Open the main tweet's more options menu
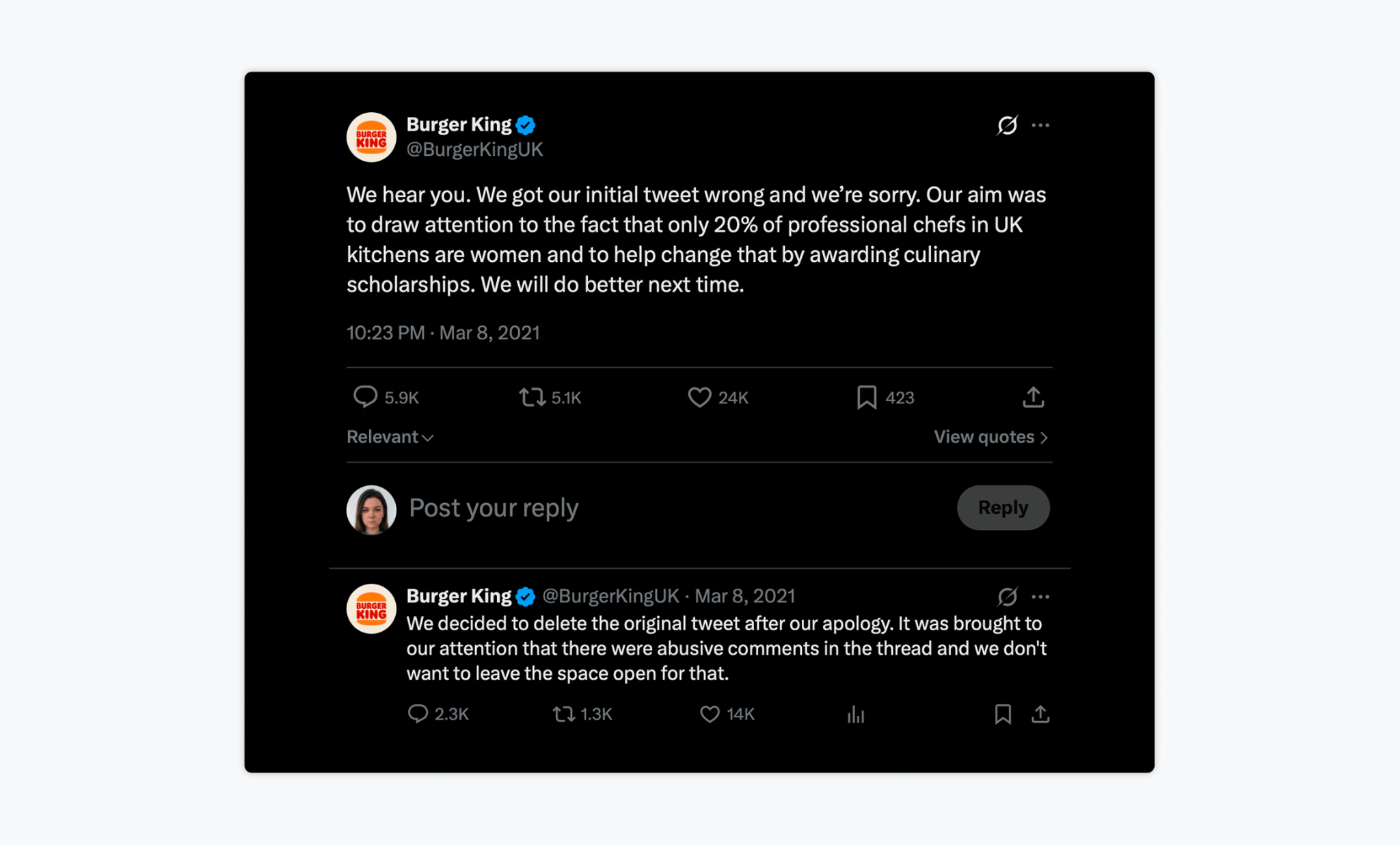The image size is (1400, 845). (x=1040, y=125)
